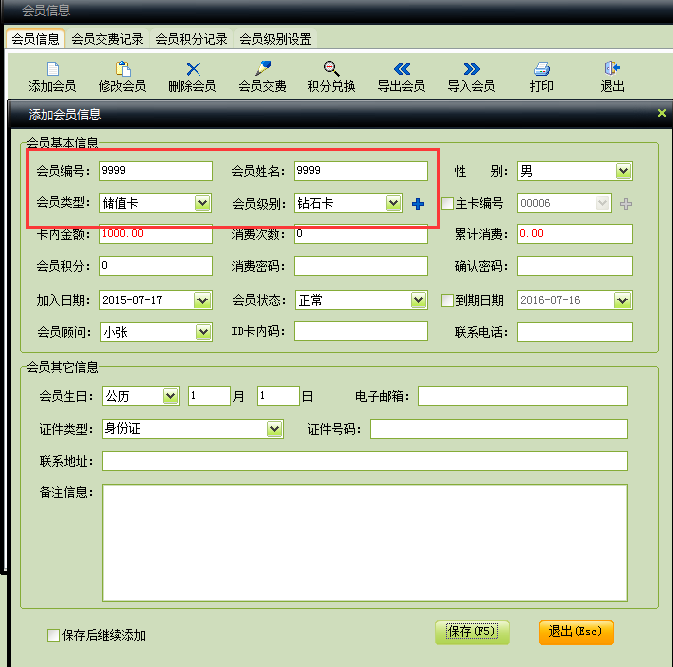Click the 联系地址 input field
The height and width of the screenshot is (667, 673).
point(365,461)
